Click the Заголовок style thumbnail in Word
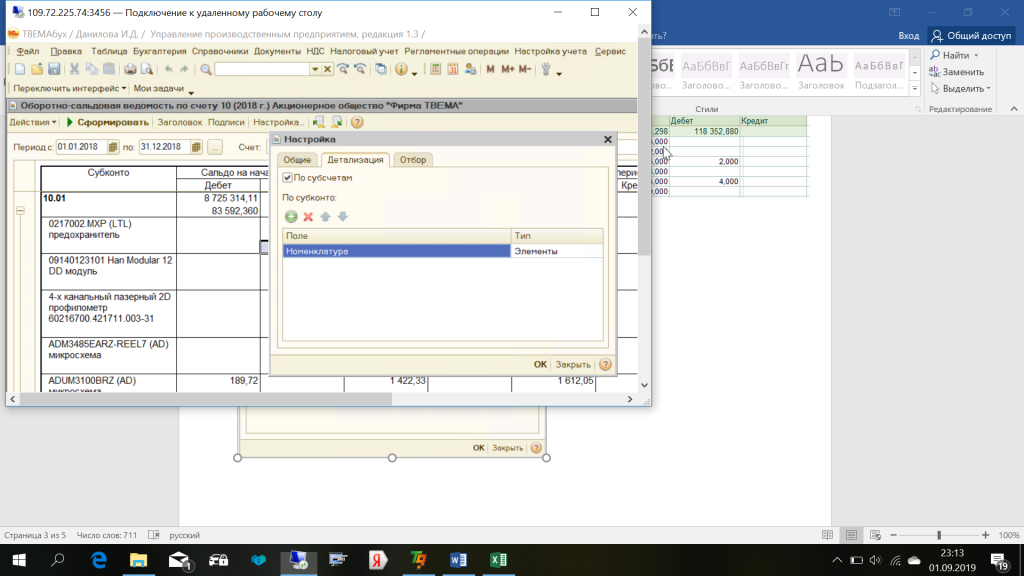Viewport: 1024px width, 576px height. point(821,72)
